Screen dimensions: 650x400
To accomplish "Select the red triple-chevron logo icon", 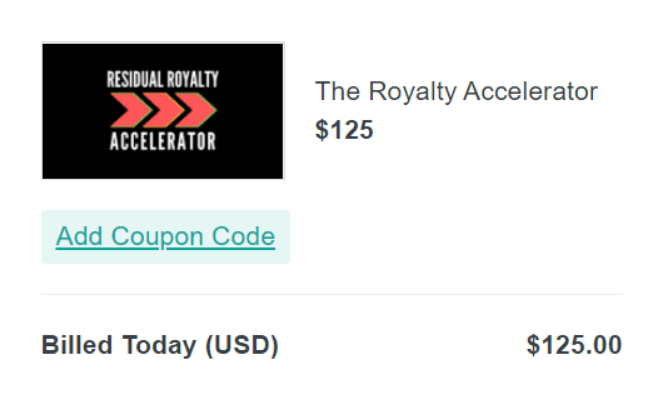I will pyautogui.click(x=163, y=110).
